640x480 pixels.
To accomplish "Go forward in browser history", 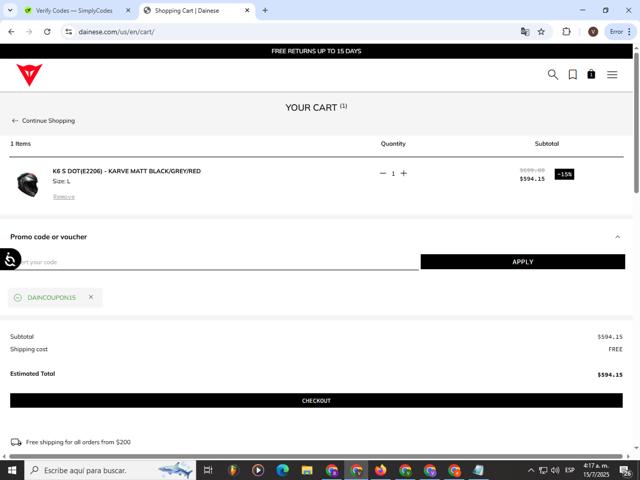I will click(29, 32).
